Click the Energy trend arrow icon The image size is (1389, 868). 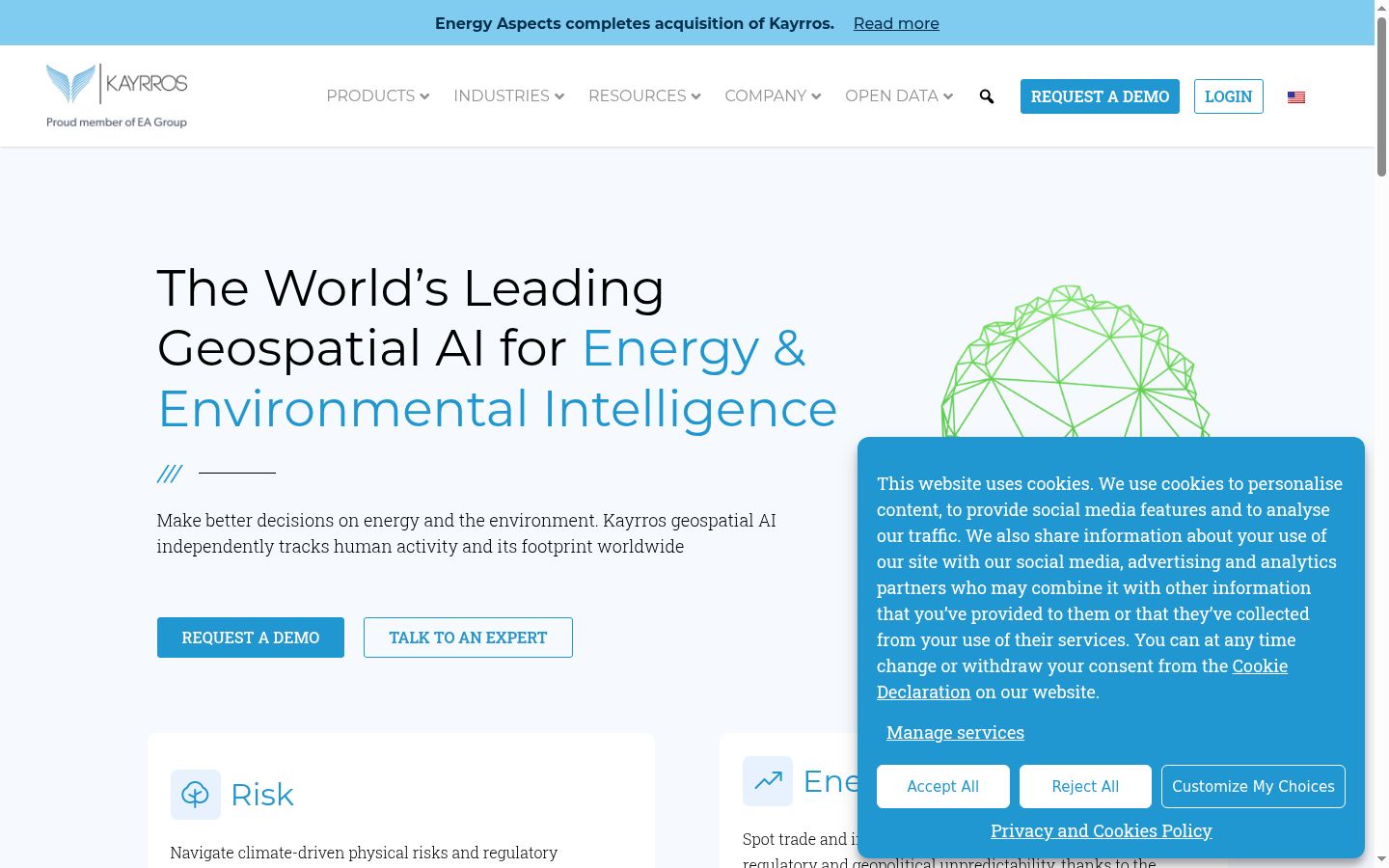point(768,781)
